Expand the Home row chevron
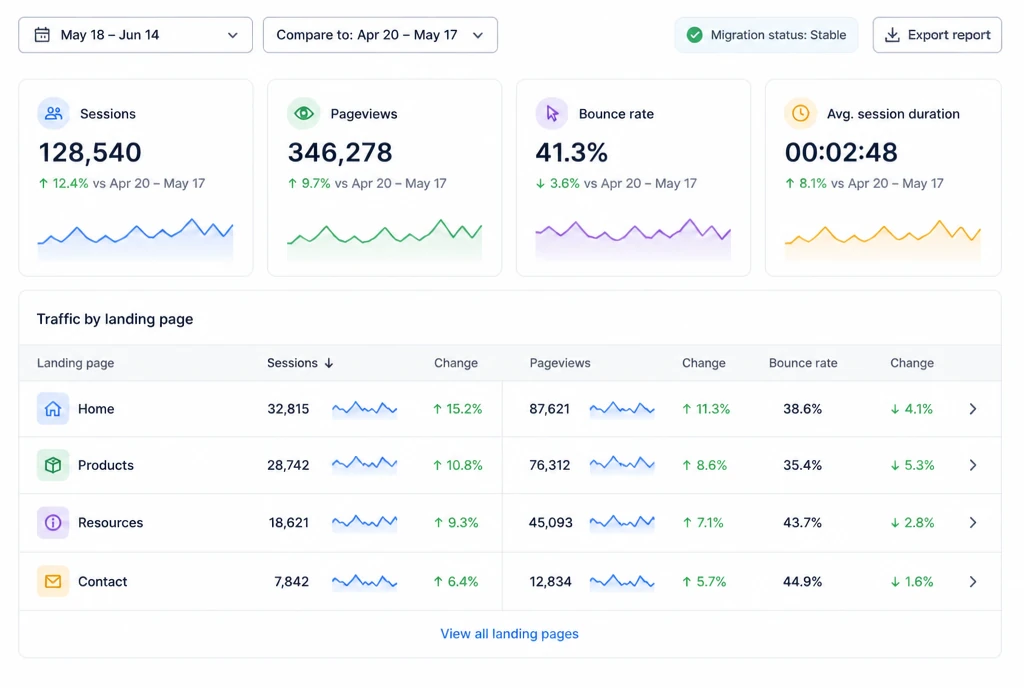 tap(973, 409)
